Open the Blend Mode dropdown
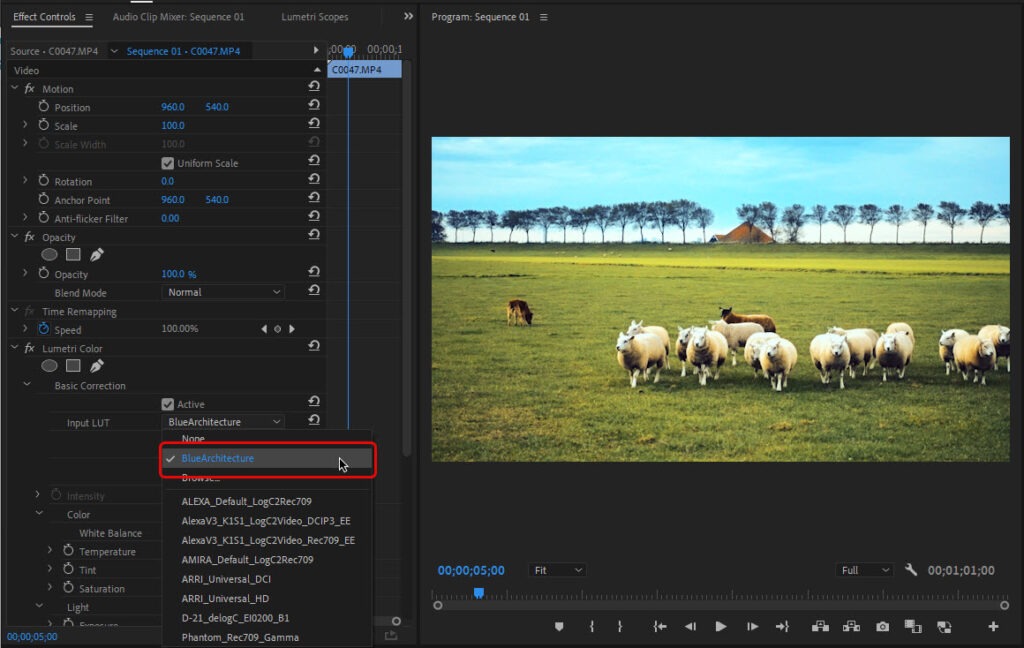The image size is (1024, 648). coord(223,292)
